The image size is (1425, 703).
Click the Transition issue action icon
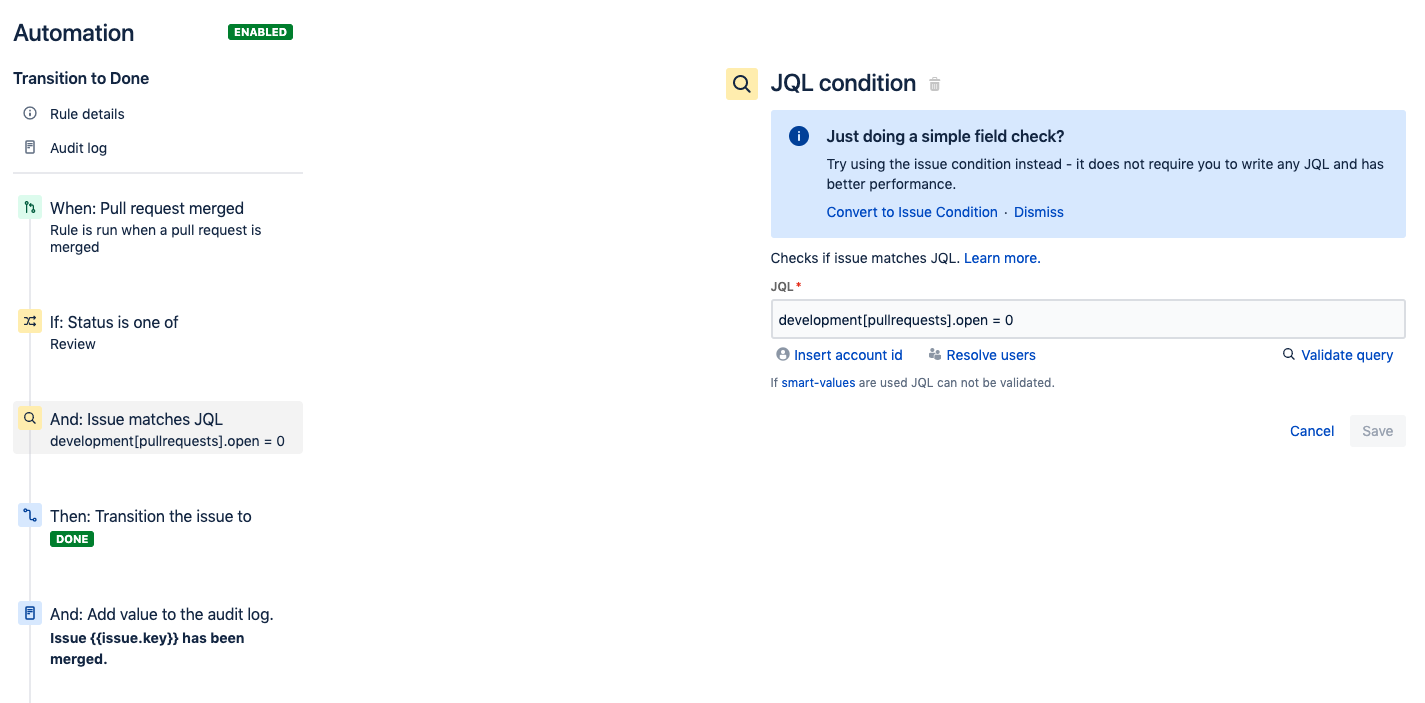point(30,516)
